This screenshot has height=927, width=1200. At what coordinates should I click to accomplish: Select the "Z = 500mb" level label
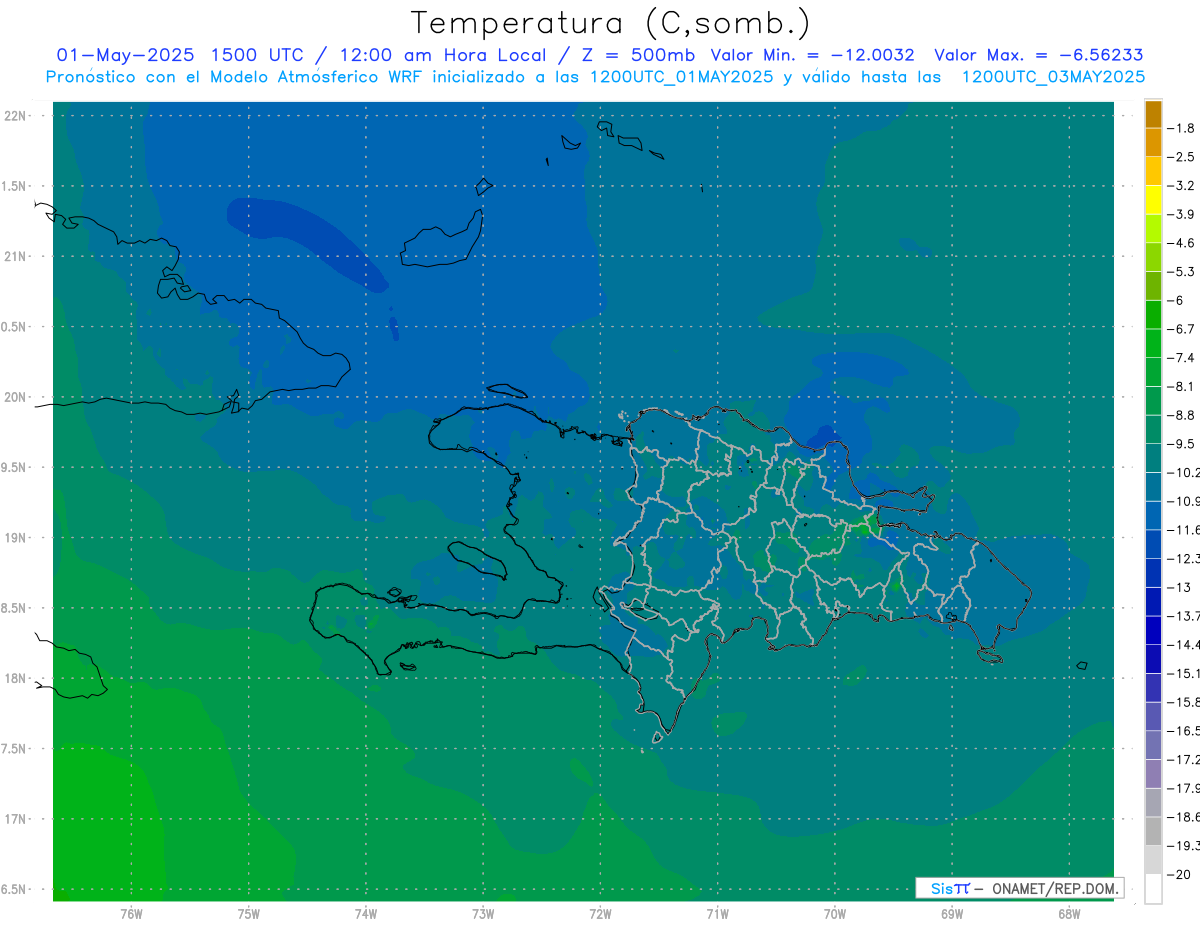634,55
